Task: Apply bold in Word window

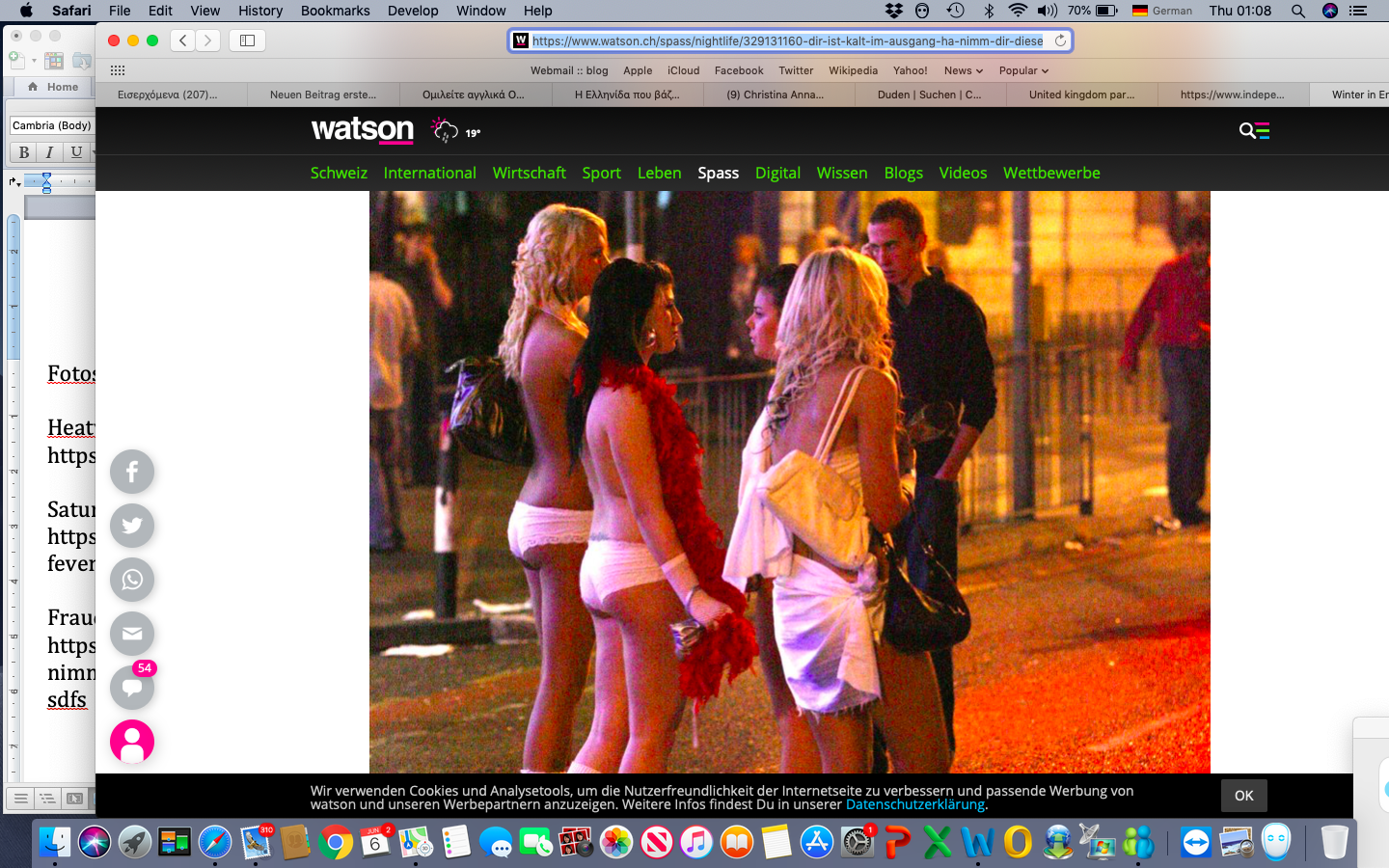Action: tap(23, 152)
